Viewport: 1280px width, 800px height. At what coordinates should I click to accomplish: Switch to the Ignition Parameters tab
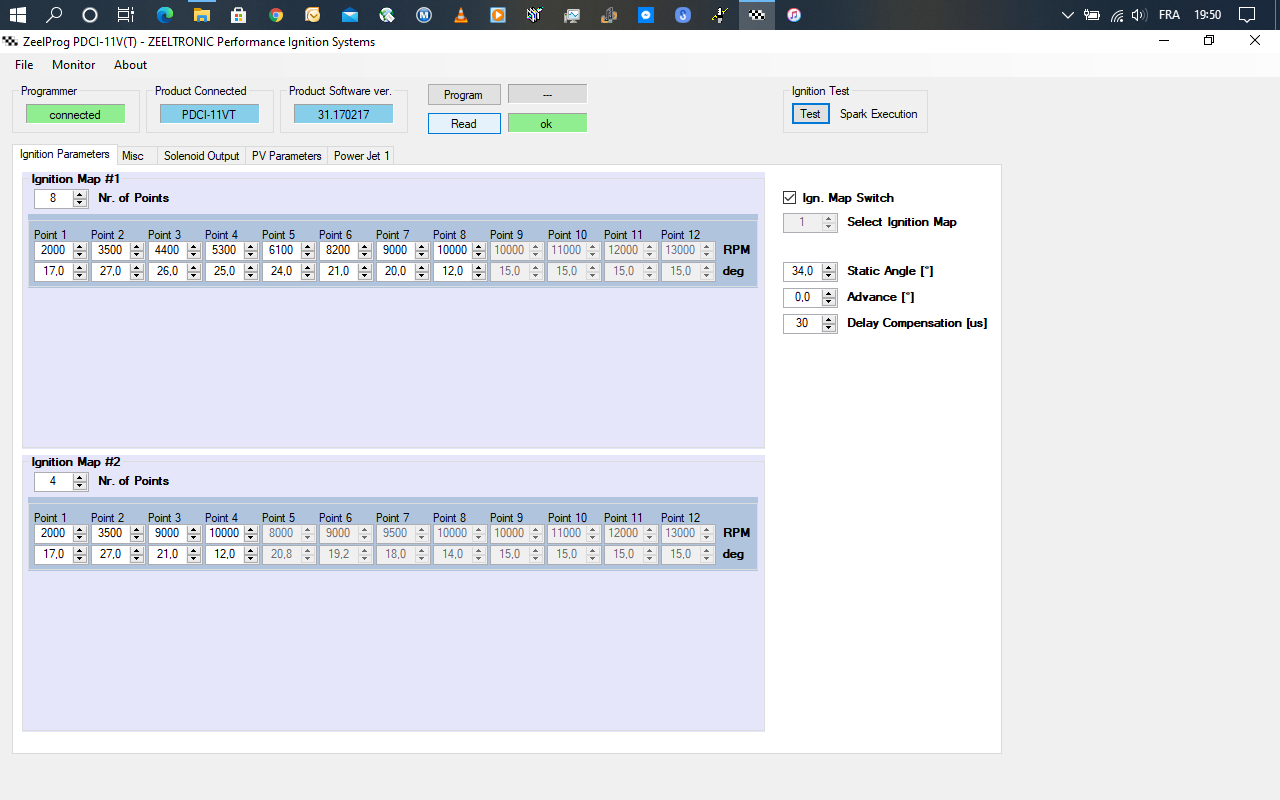click(65, 154)
